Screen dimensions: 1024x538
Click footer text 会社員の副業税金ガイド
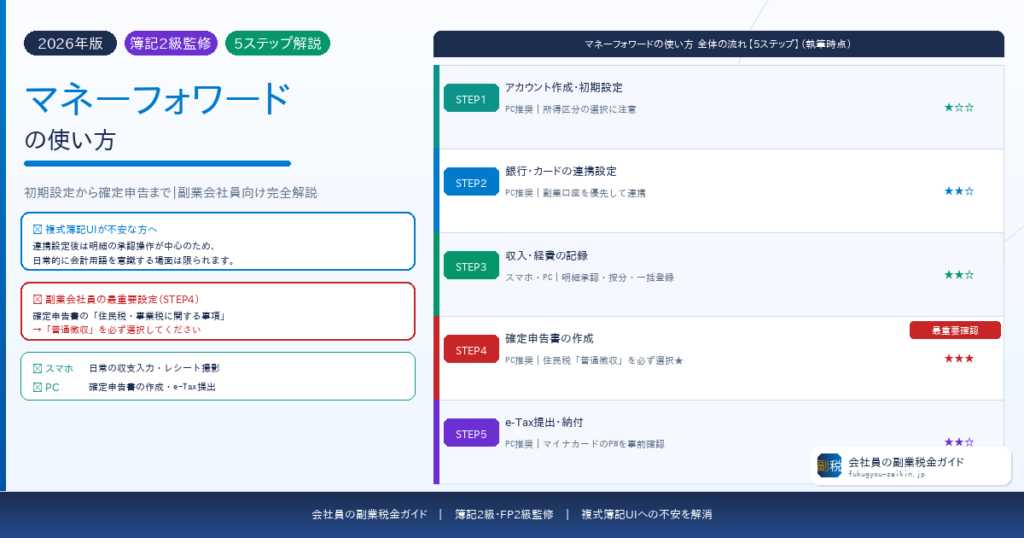pos(369,514)
